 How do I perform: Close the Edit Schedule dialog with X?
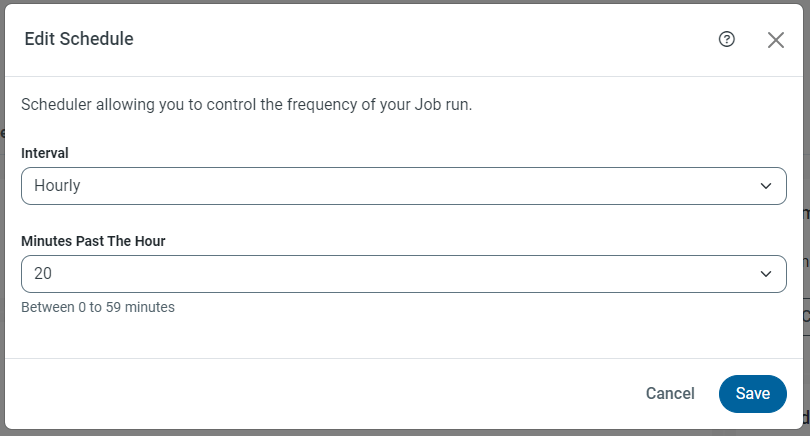776,40
